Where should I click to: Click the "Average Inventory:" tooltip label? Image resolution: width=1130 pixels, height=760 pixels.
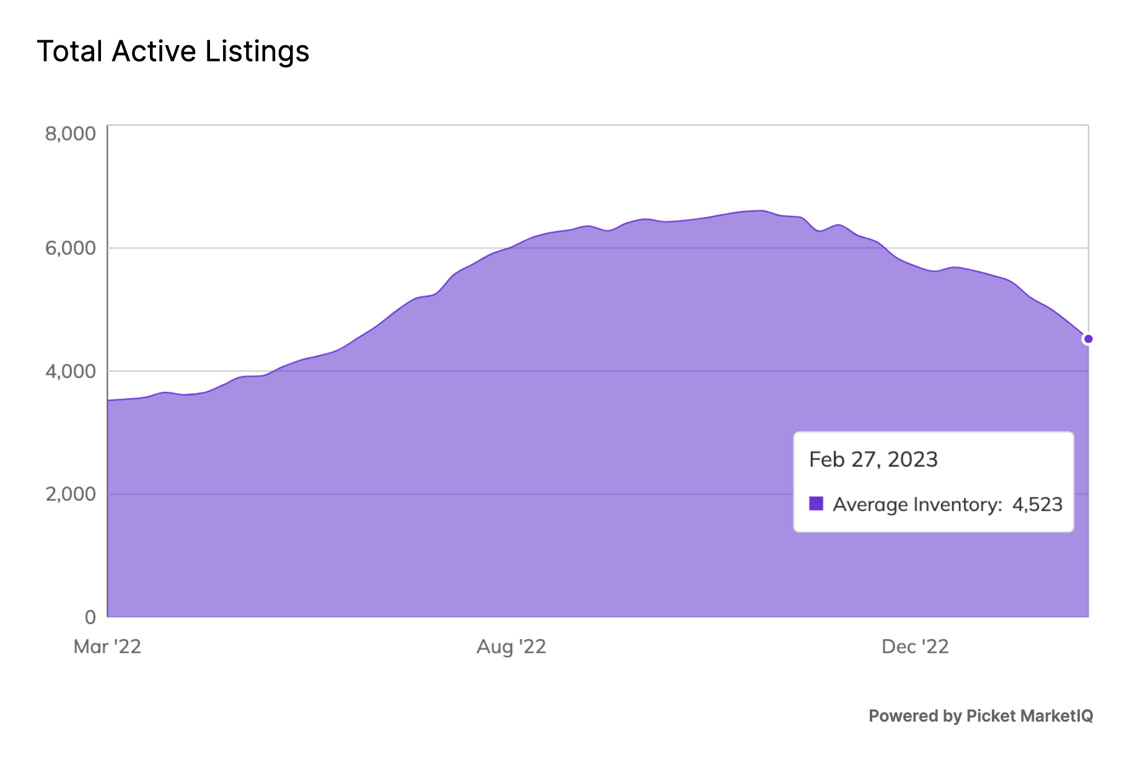tap(917, 505)
